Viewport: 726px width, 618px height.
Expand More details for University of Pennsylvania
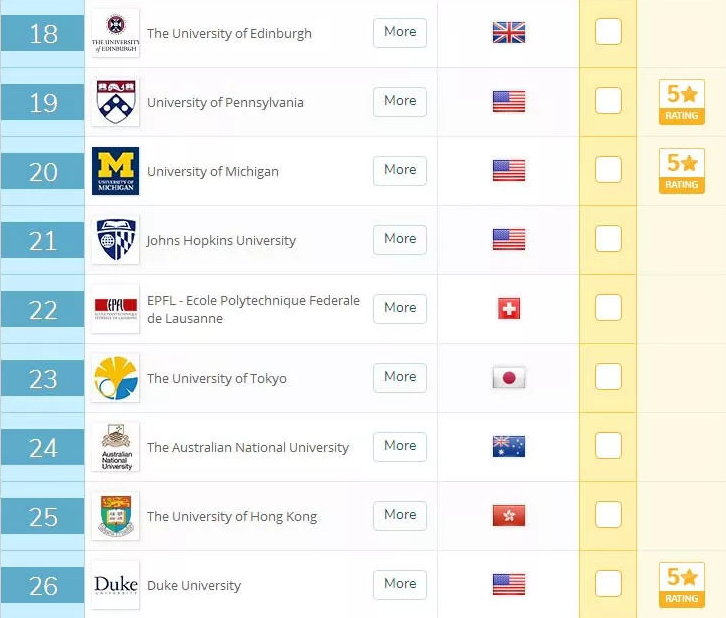tap(400, 101)
